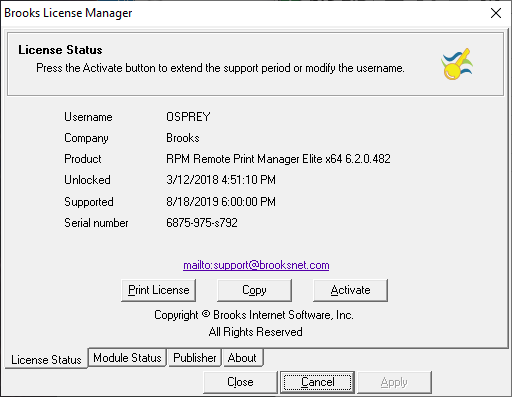512x397 pixels.
Task: Cancel the dialog
Action: (x=318, y=382)
